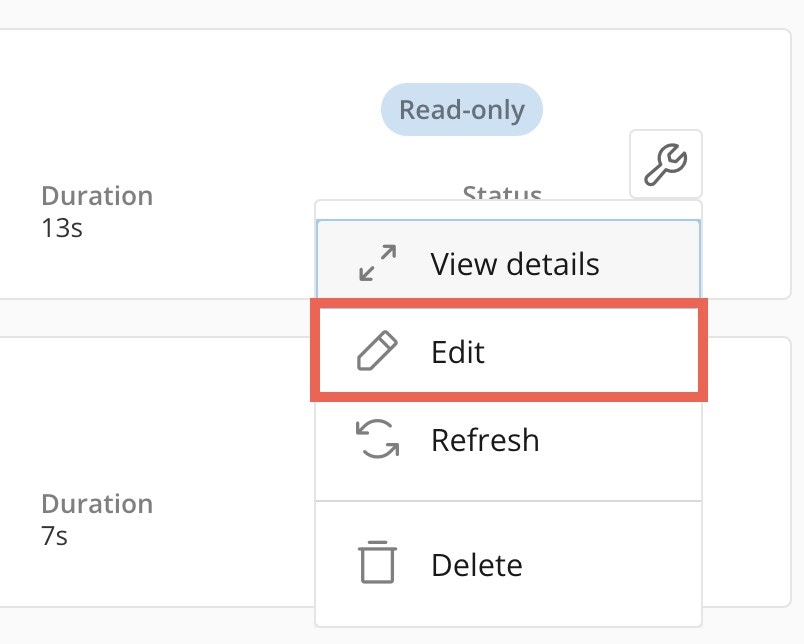Click the Read-only badge
The height and width of the screenshot is (644, 804).
coord(461,110)
